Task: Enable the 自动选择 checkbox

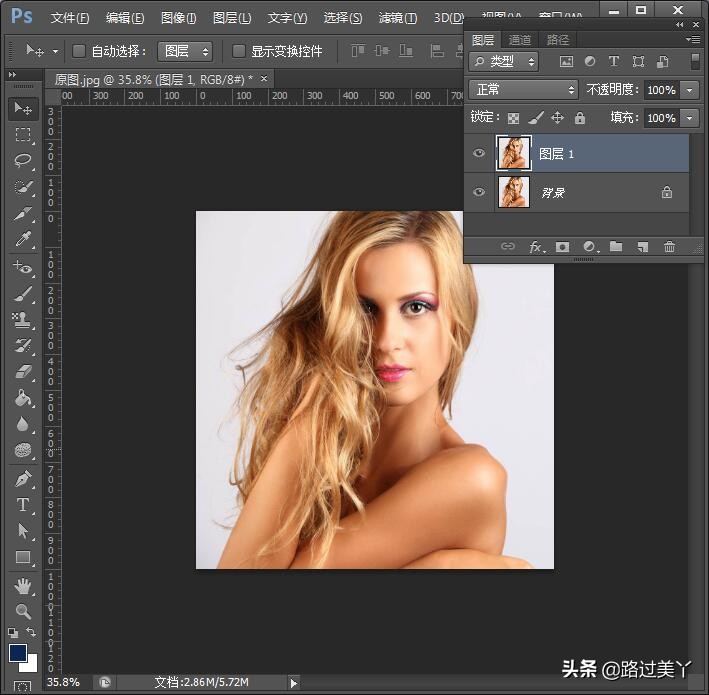Action: coord(80,51)
